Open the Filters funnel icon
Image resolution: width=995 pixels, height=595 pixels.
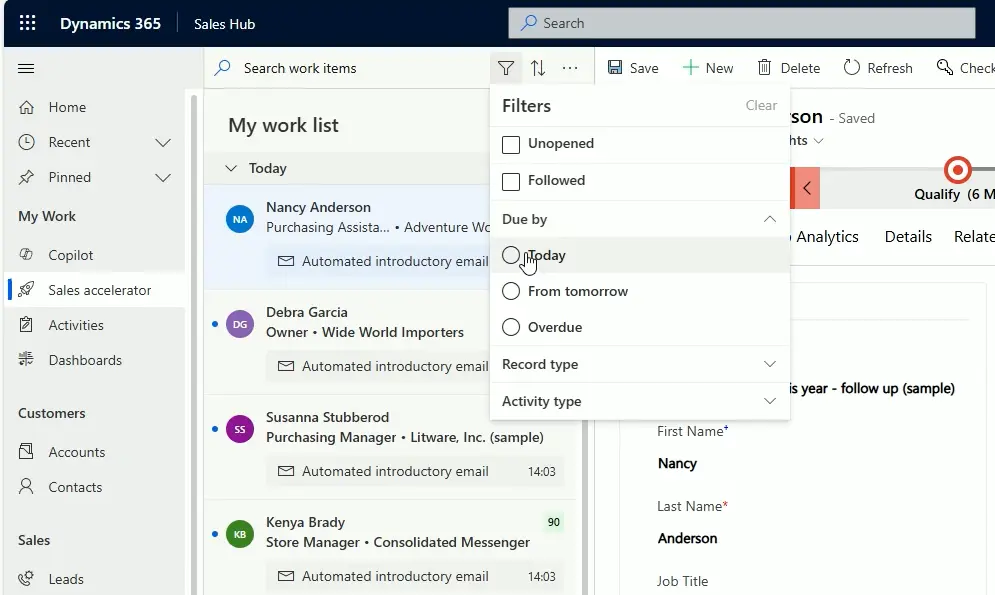click(506, 67)
